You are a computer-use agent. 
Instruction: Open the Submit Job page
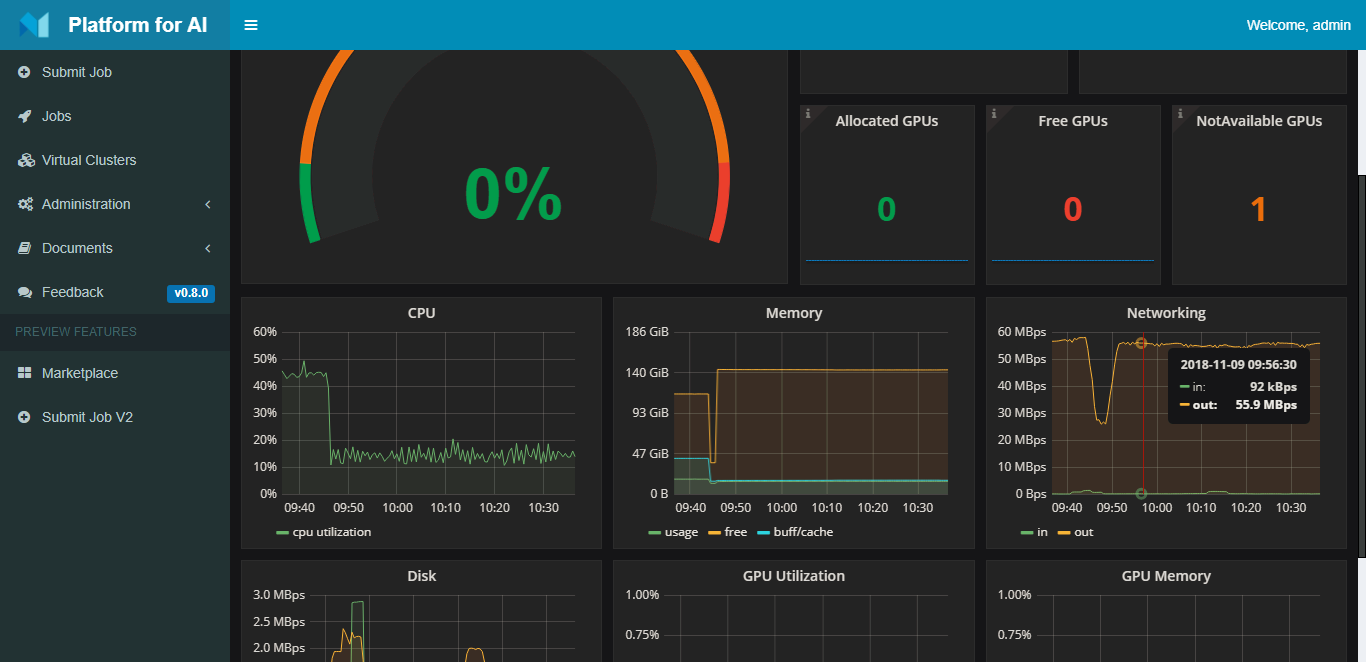tap(115, 72)
